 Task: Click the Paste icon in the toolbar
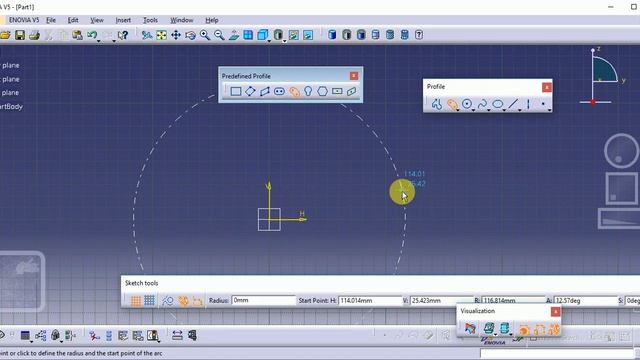point(77,35)
